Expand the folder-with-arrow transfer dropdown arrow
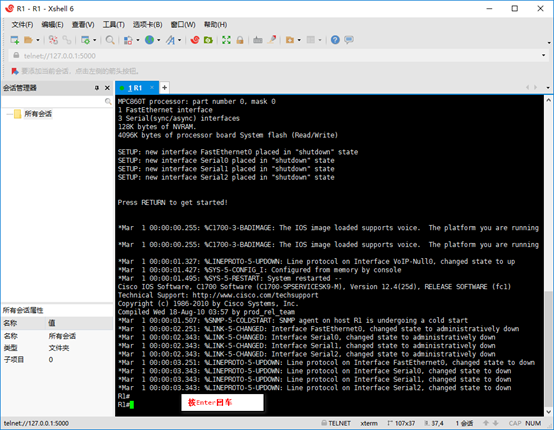Image resolution: width=554 pixels, height=430 pixels. click(x=299, y=40)
